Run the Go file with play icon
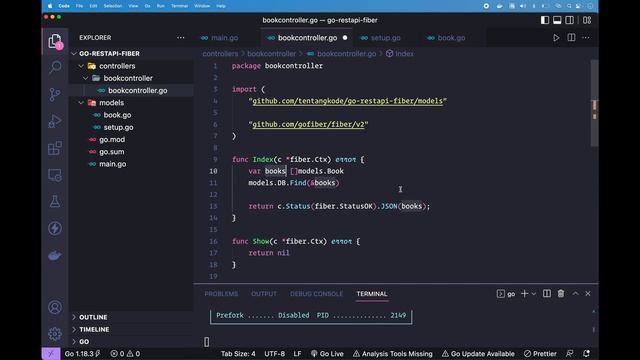The width and height of the screenshot is (640, 360). point(556,38)
